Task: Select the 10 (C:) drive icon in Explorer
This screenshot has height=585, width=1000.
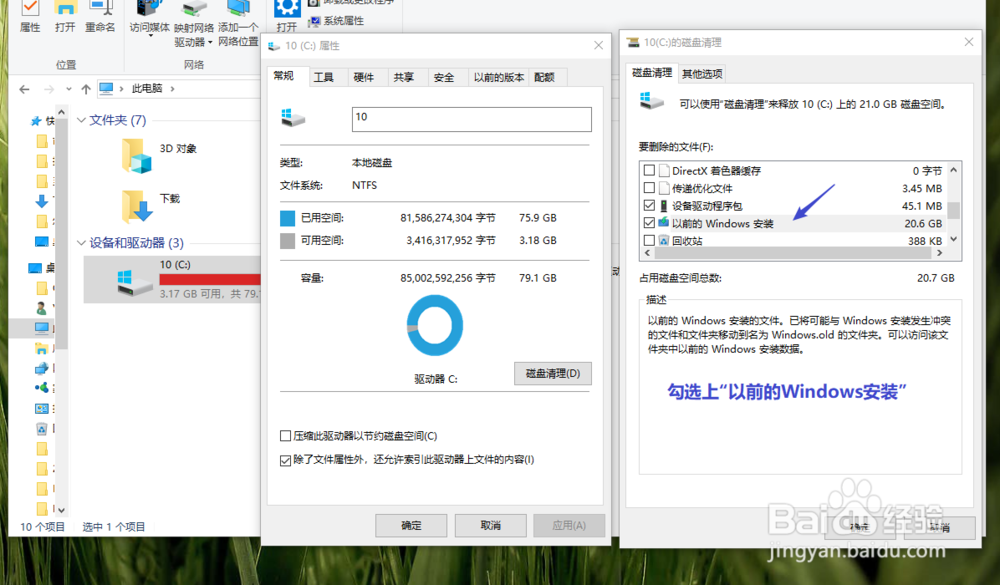Action: click(134, 281)
